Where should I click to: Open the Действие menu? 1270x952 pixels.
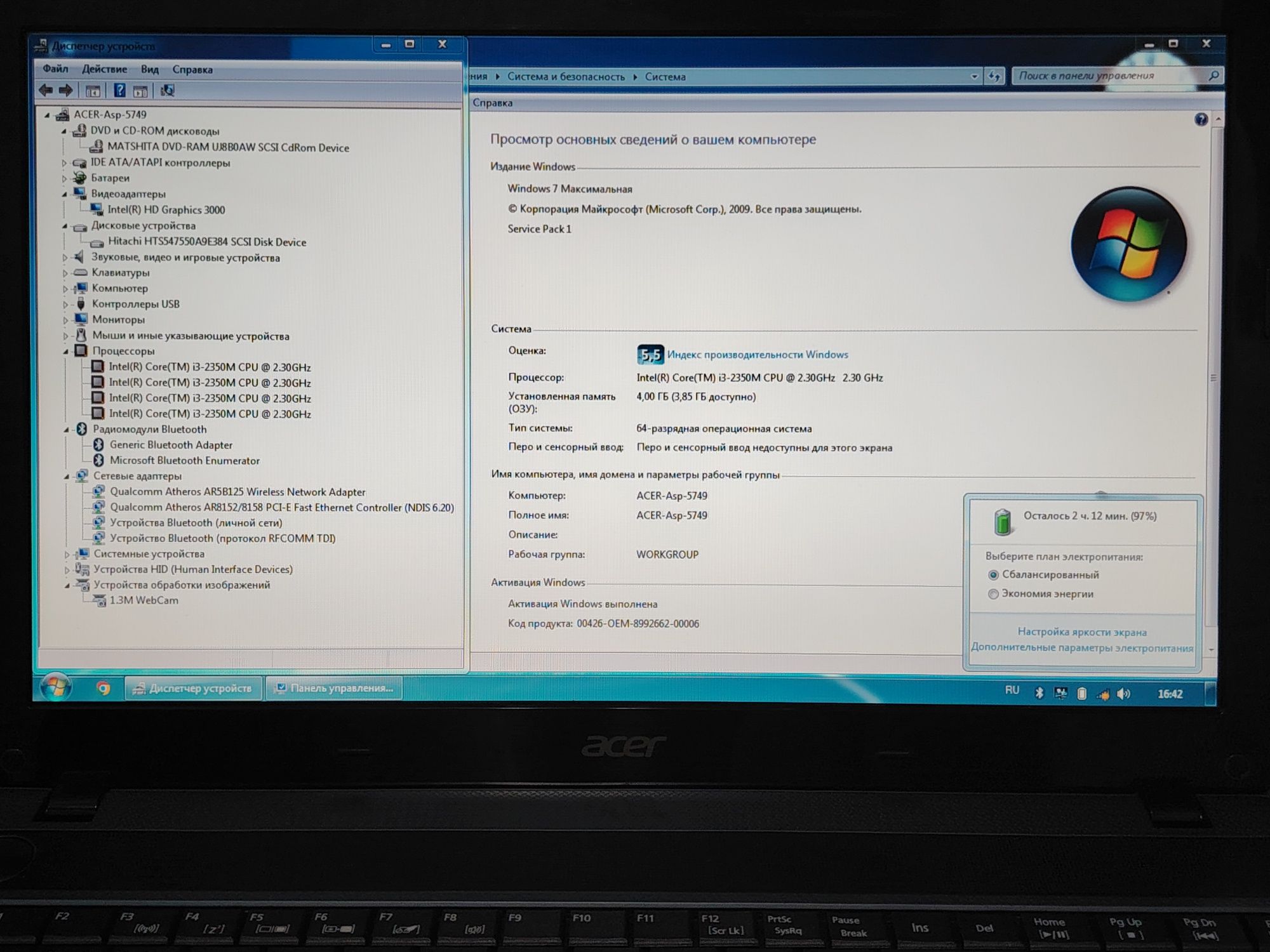tap(104, 69)
